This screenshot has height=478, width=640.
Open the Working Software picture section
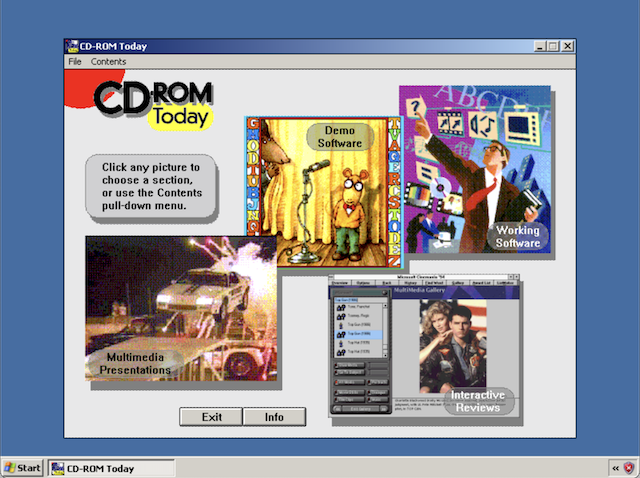tap(475, 169)
